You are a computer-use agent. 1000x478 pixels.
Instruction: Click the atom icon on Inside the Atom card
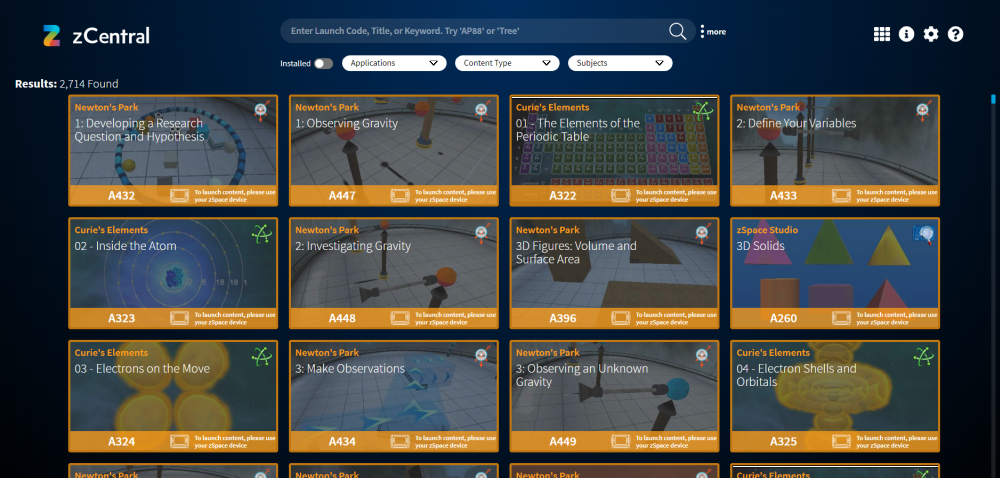261,234
